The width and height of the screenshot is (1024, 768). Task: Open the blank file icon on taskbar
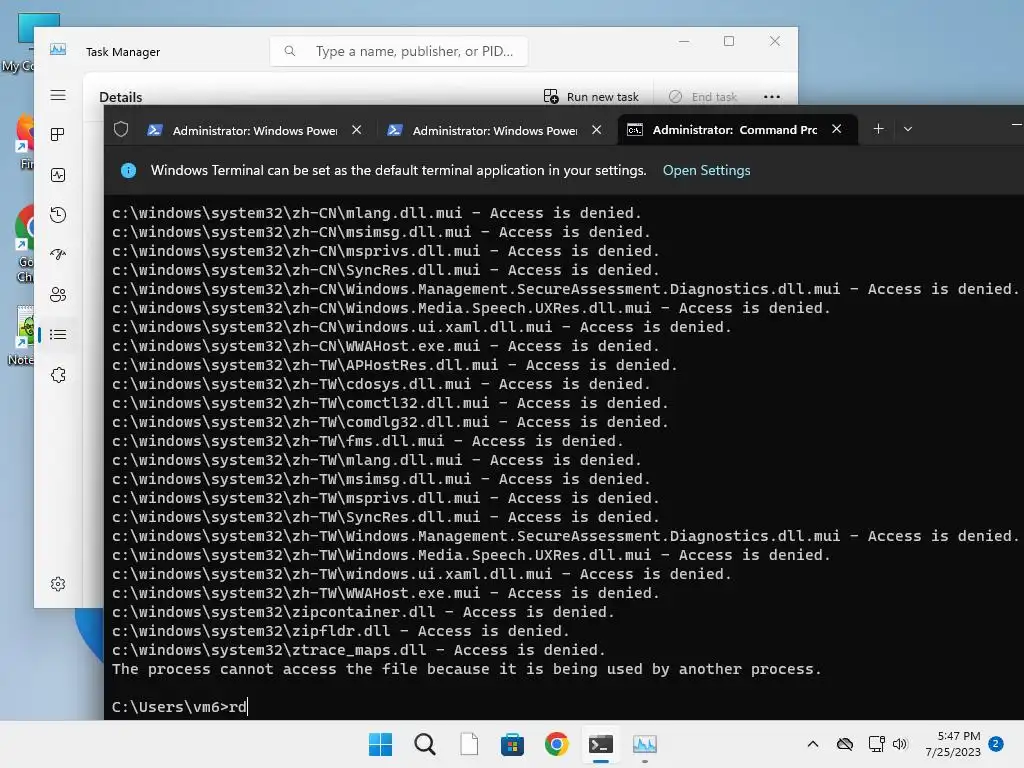[x=469, y=744]
